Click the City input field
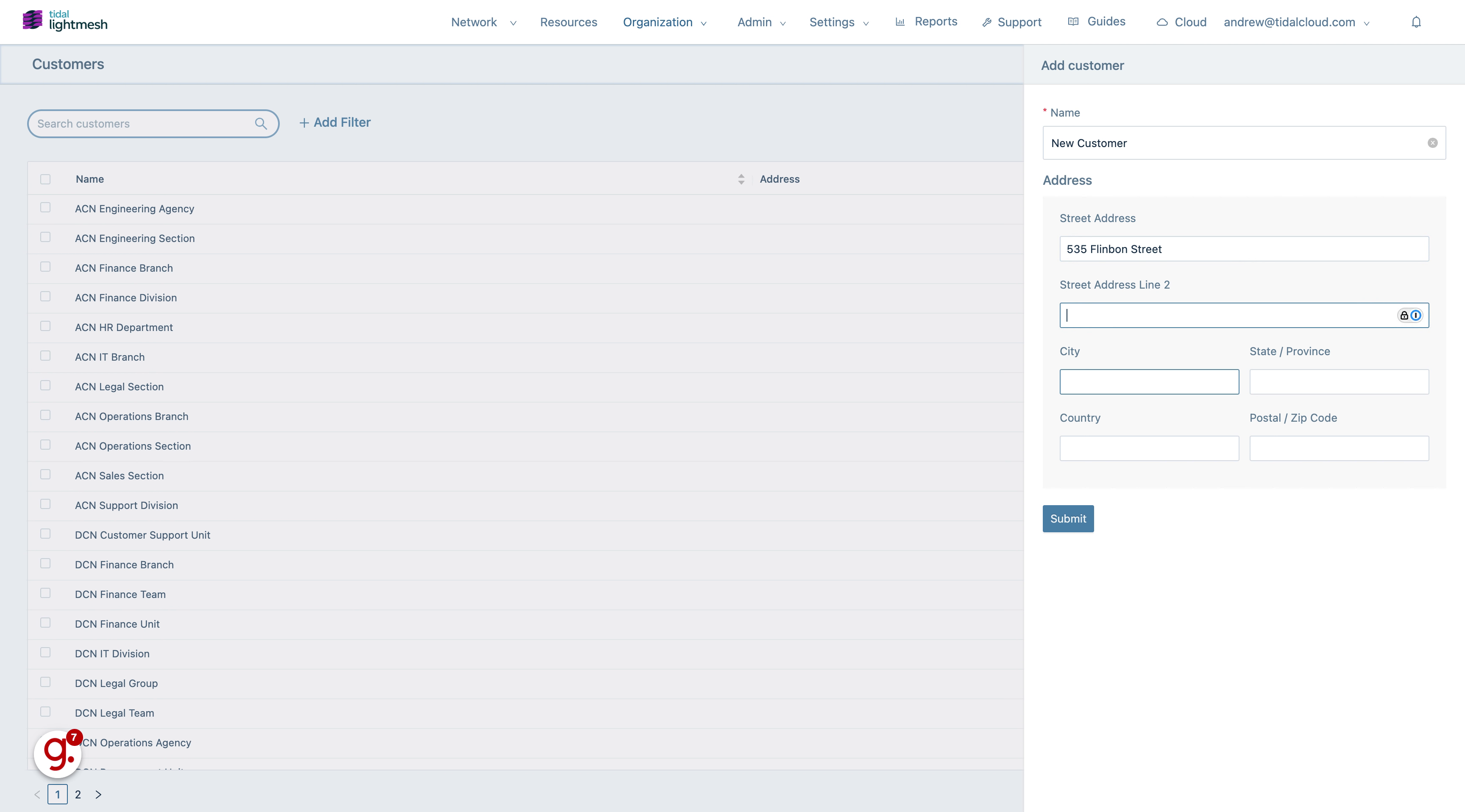This screenshot has height=812, width=1465. 1149,382
